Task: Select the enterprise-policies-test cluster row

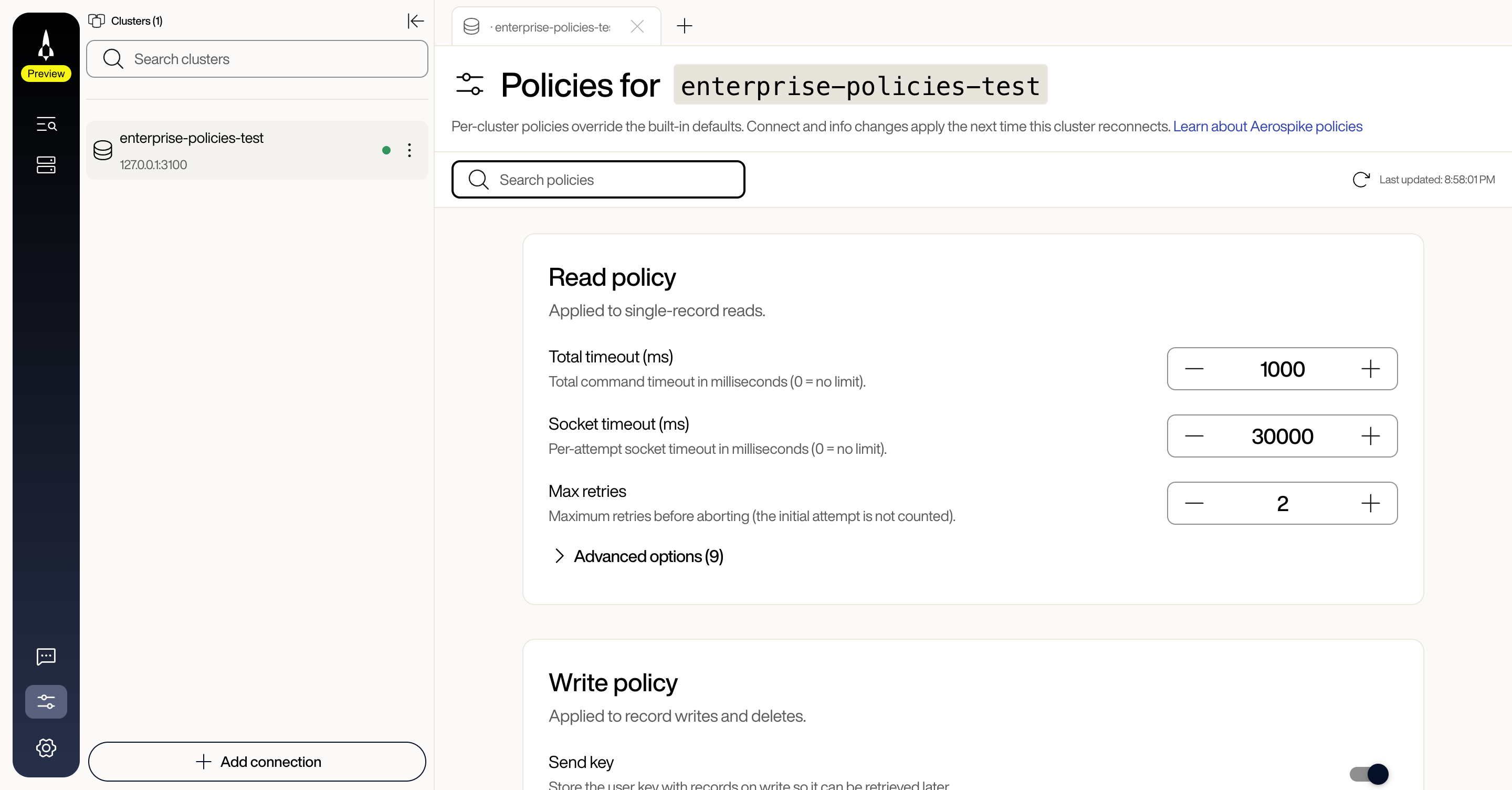Action: pos(257,150)
